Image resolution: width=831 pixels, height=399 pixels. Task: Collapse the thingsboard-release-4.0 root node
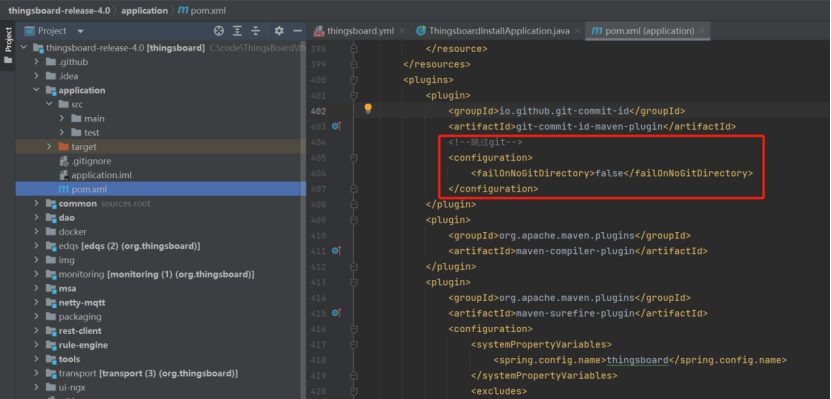(23, 48)
